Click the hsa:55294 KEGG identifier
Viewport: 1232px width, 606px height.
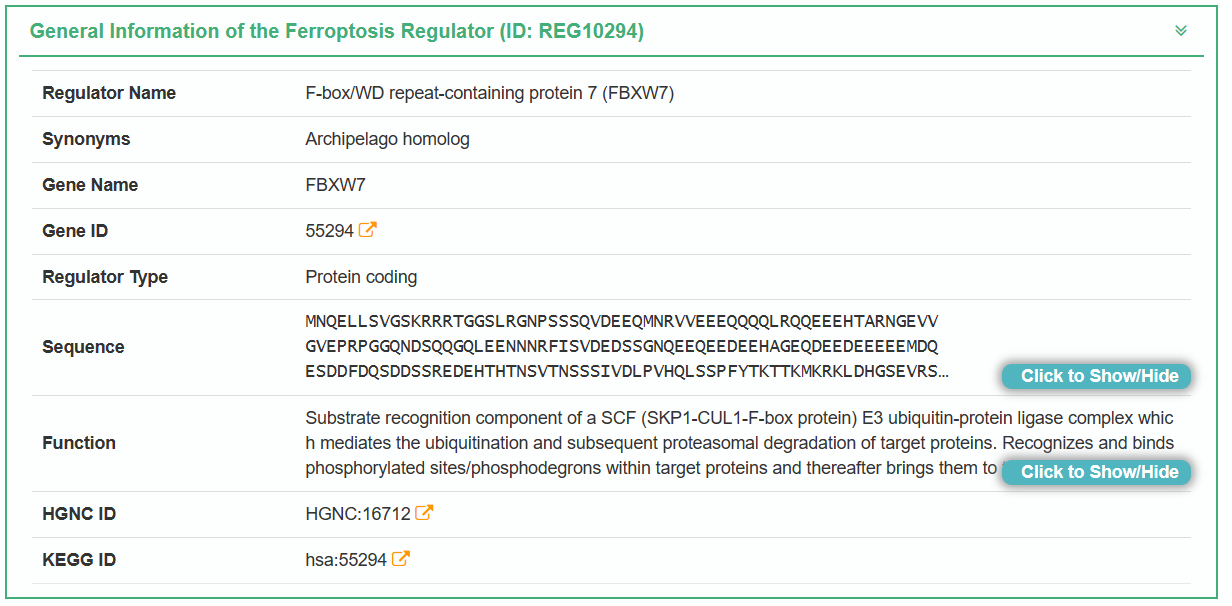pos(346,560)
